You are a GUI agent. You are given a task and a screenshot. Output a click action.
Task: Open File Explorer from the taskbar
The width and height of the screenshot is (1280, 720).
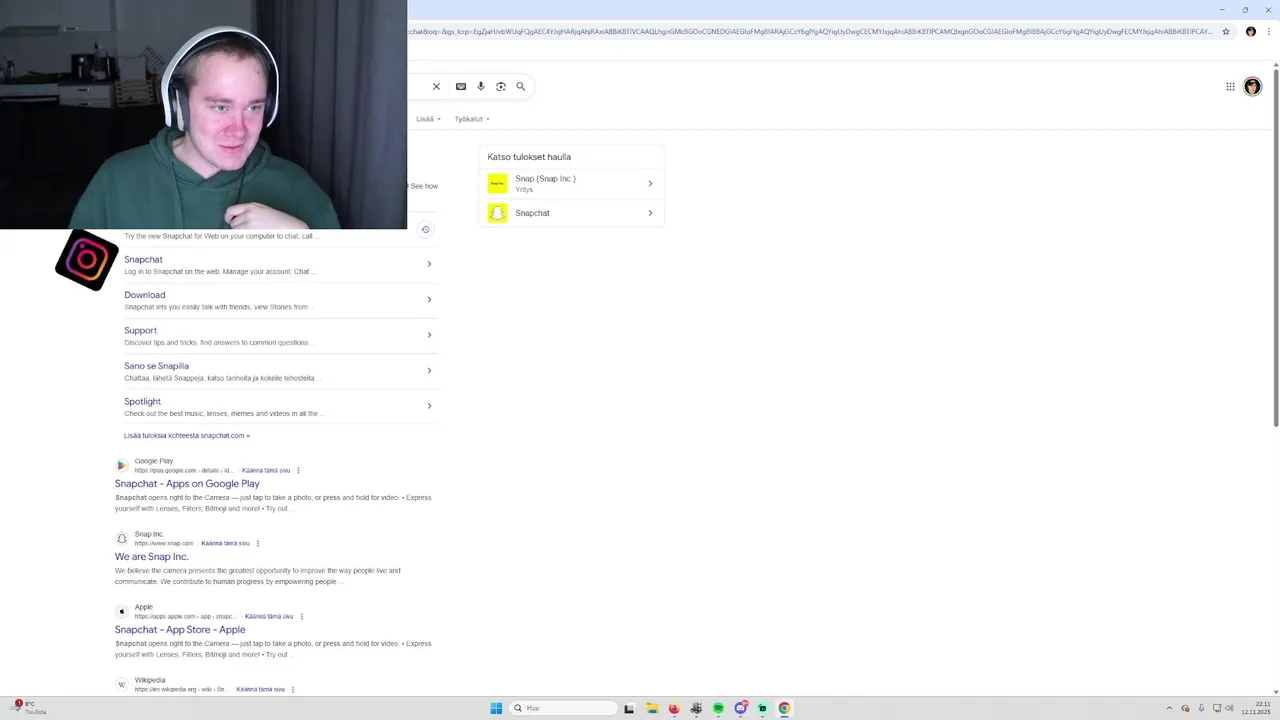[652, 708]
